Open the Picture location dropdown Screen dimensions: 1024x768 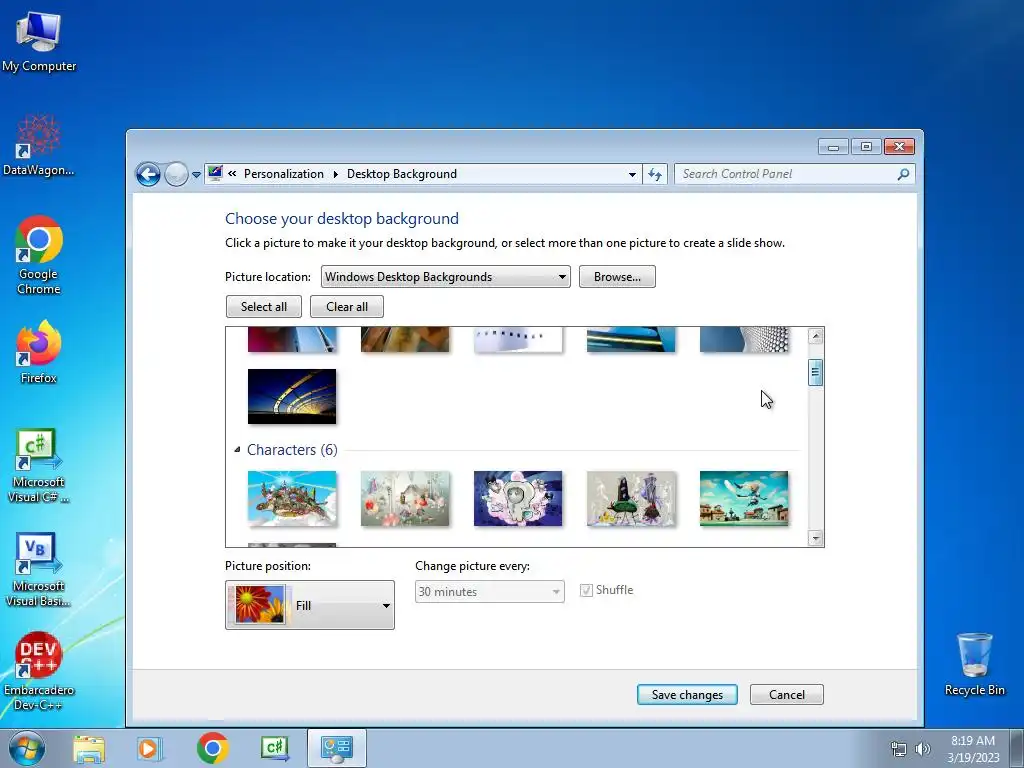(x=445, y=277)
